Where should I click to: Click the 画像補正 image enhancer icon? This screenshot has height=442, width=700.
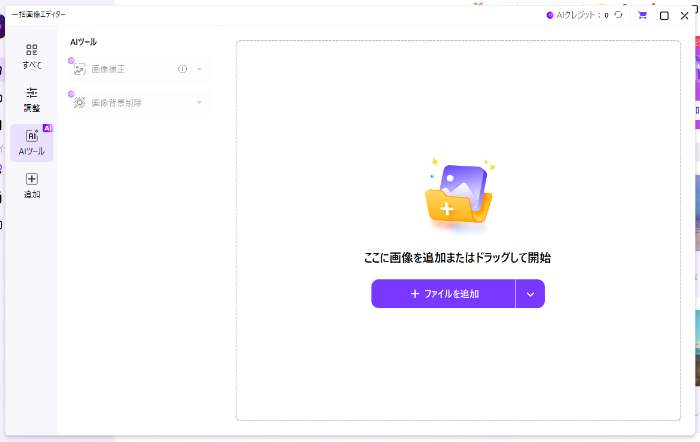[79, 69]
